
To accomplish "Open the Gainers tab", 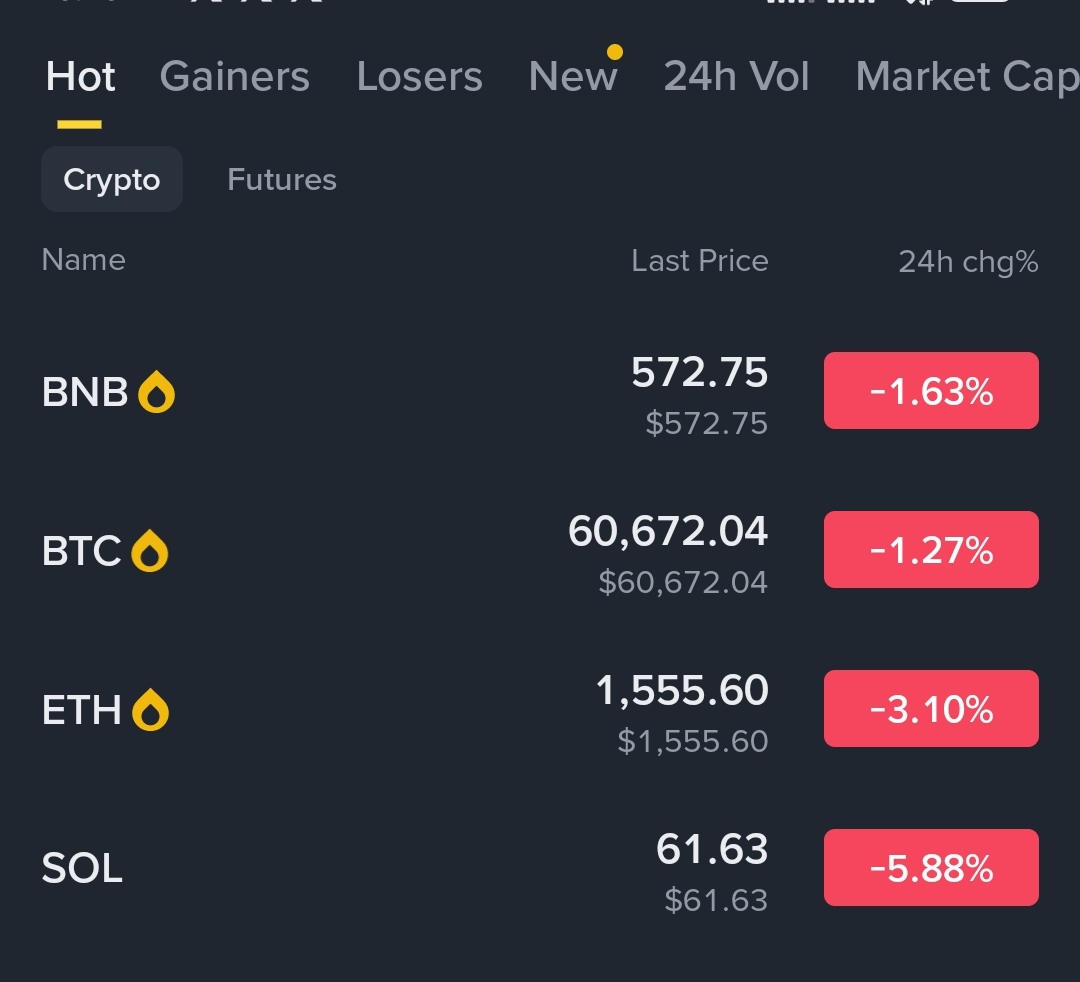I will point(234,76).
